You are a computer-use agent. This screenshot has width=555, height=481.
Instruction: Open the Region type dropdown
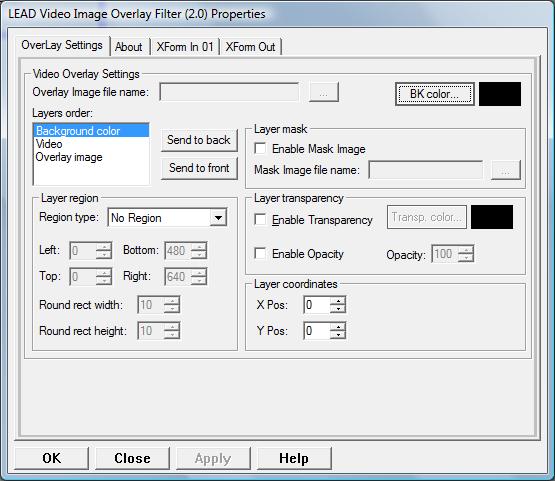click(218, 217)
